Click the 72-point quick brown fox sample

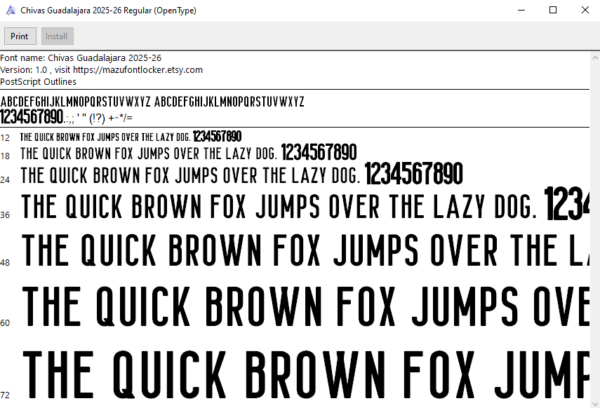pyautogui.click(x=305, y=375)
